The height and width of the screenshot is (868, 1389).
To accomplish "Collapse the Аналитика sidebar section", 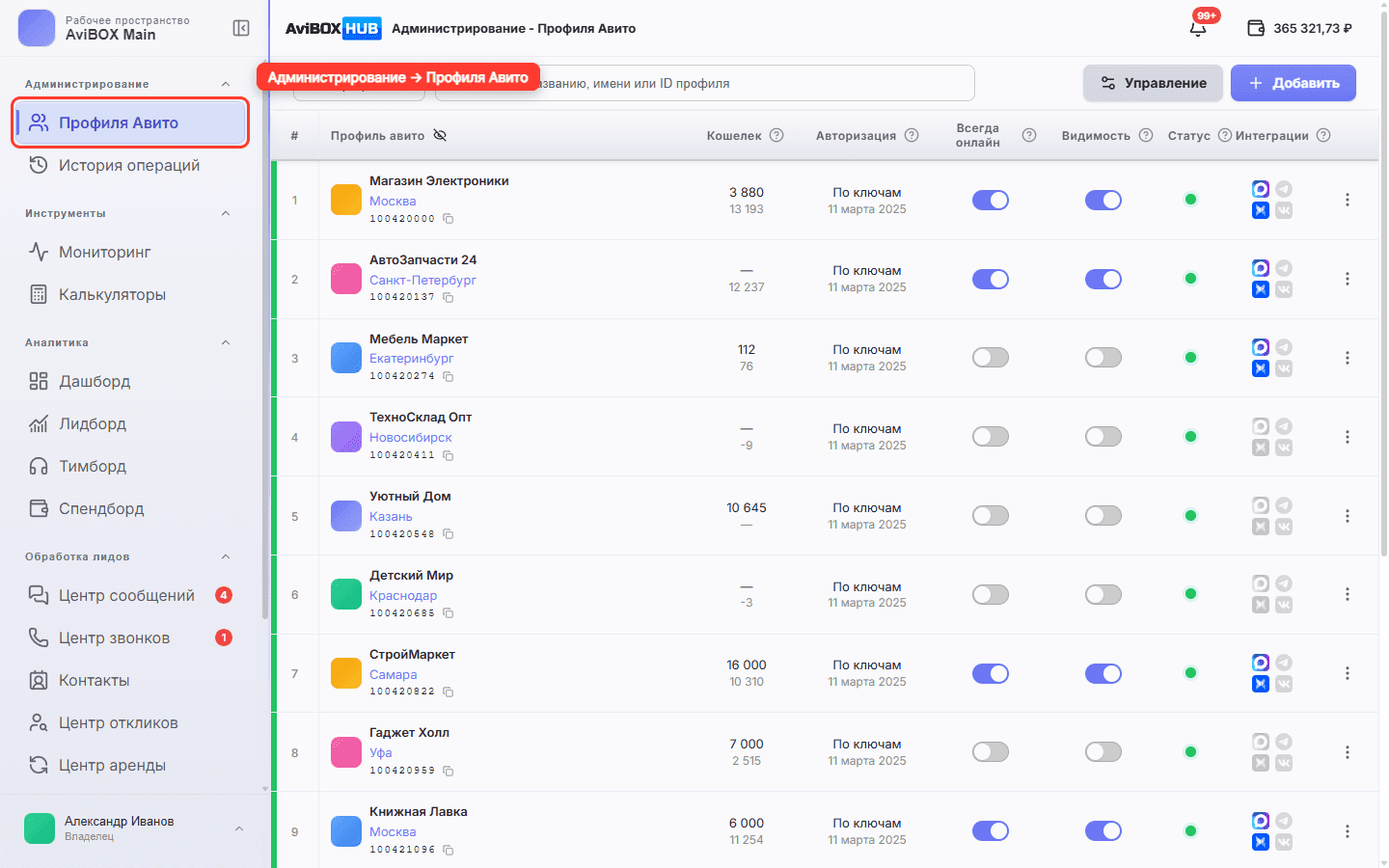I will pos(226,342).
